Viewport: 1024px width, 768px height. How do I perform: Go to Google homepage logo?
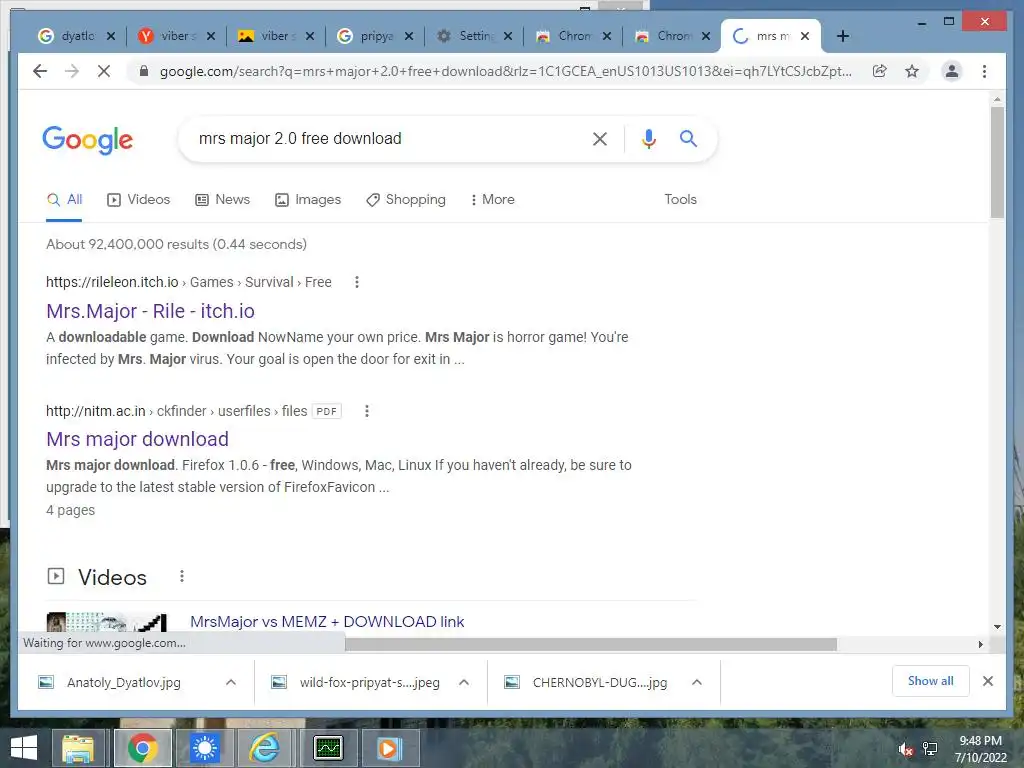(x=88, y=140)
